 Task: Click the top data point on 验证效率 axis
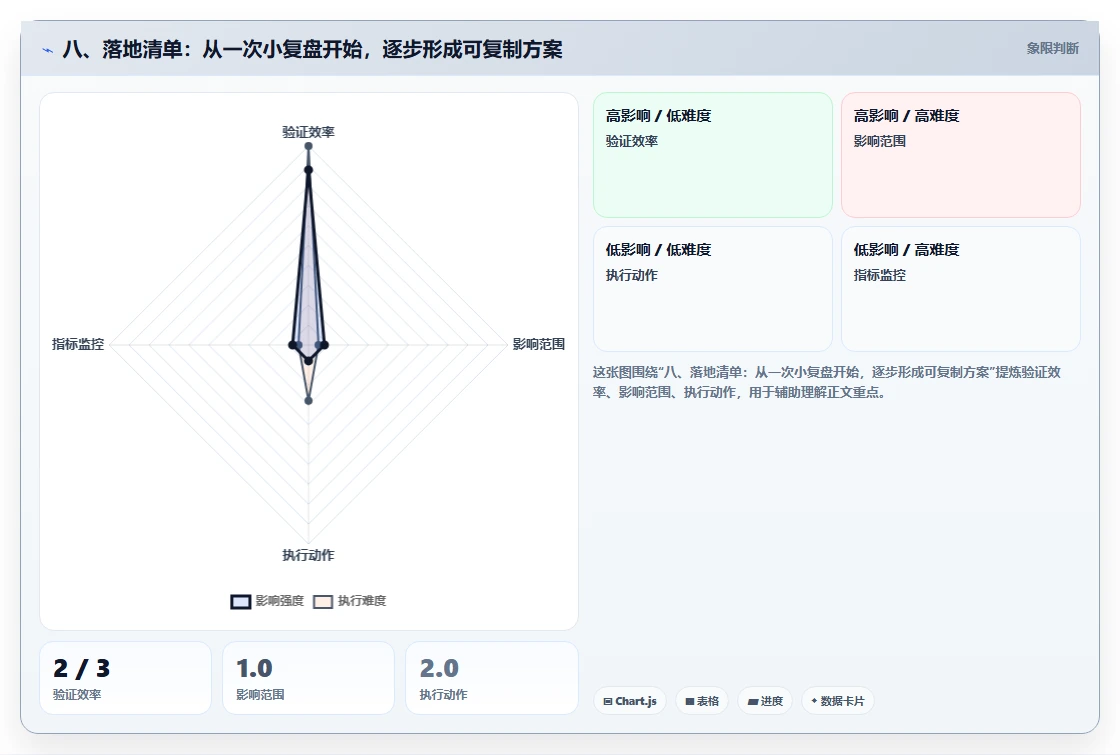click(x=309, y=146)
